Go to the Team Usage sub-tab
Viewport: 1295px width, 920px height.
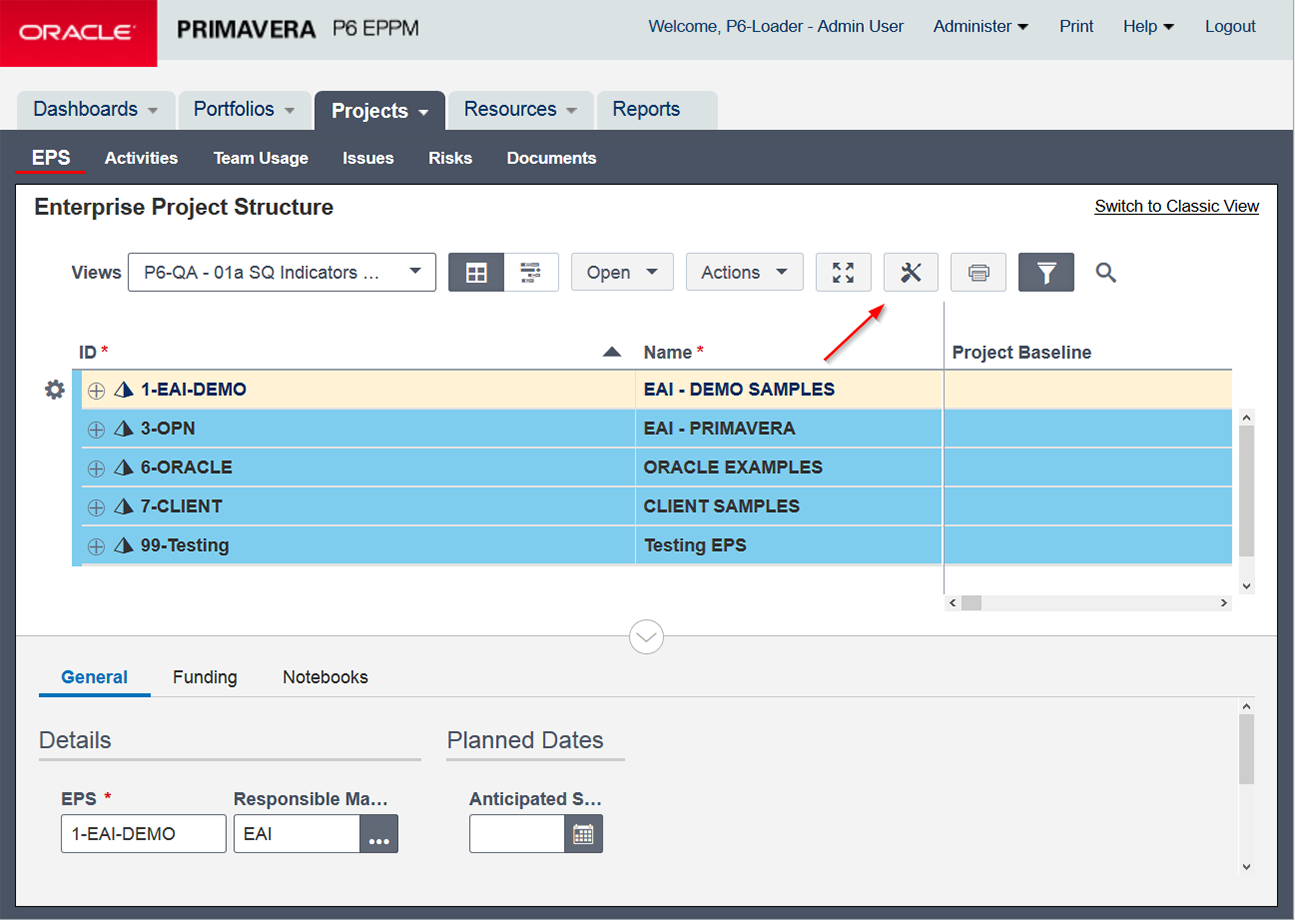coord(260,158)
